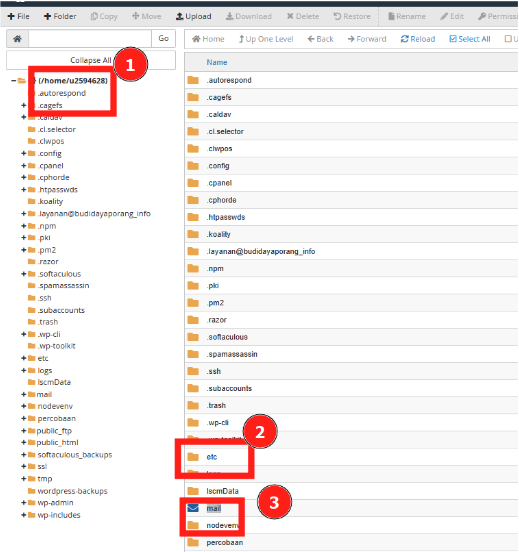
Task: Expand etc in the folder tree
Action: coord(24,358)
